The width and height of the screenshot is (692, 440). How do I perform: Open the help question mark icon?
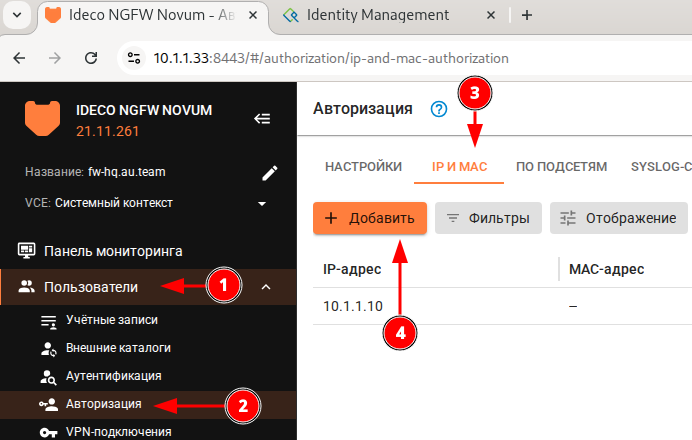[438, 109]
